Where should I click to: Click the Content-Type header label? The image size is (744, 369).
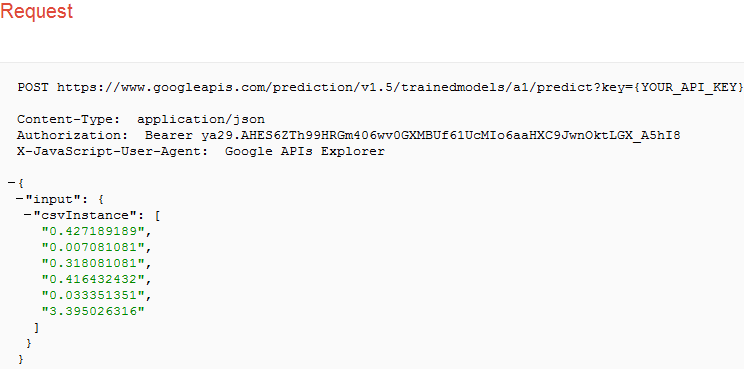69,119
